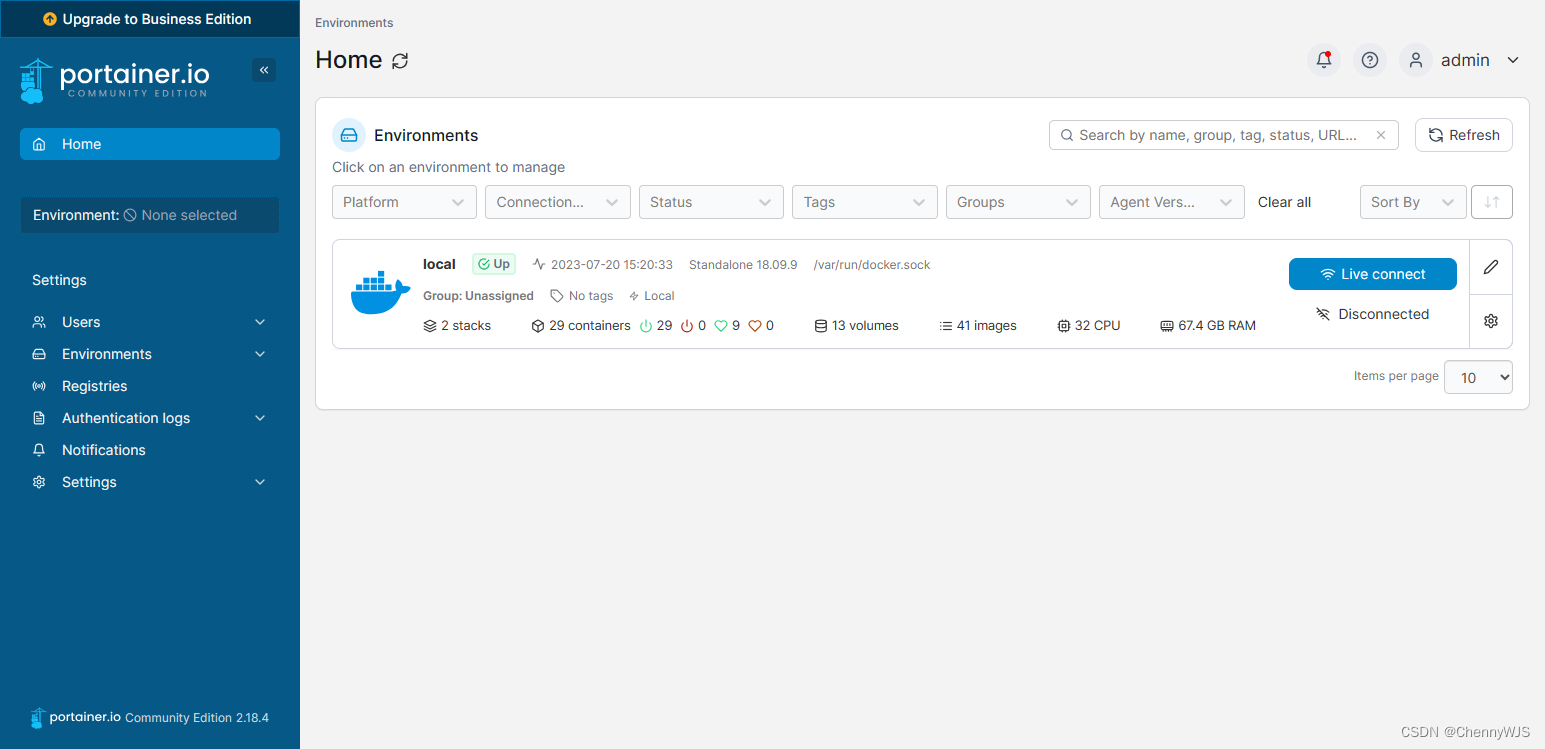Click Community Edition 2.18.4 version text

(x=197, y=718)
